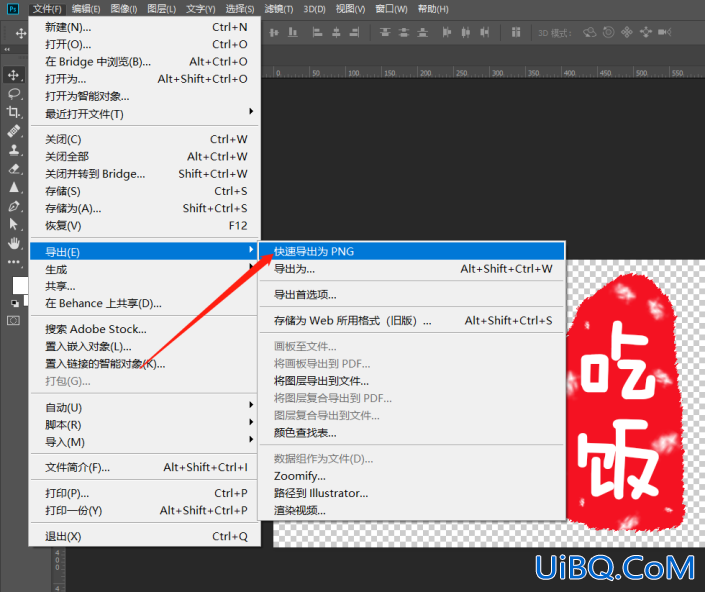
Task: Open the 文件(F) menu
Action: click(x=47, y=9)
